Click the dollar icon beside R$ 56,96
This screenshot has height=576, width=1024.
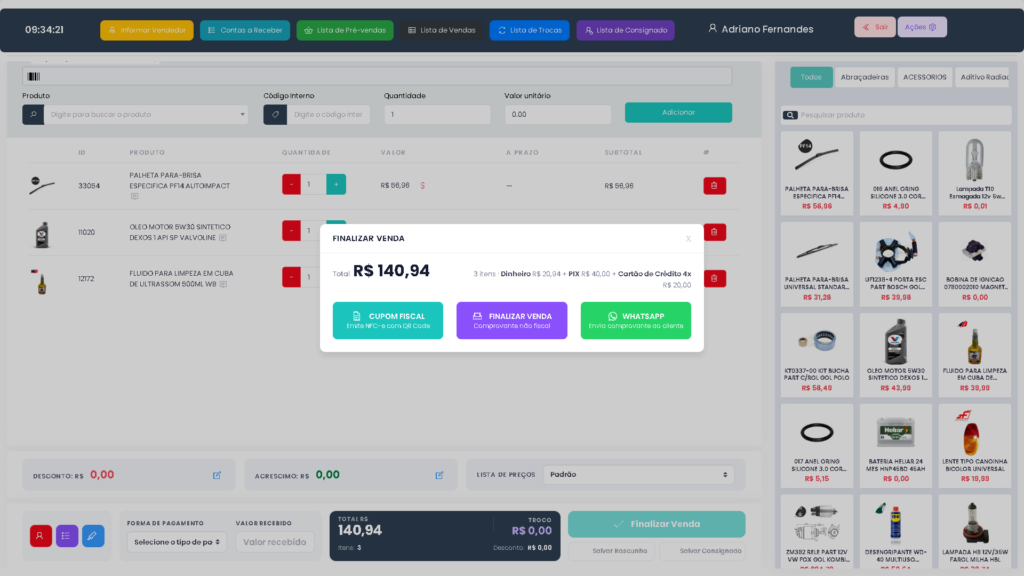423,185
